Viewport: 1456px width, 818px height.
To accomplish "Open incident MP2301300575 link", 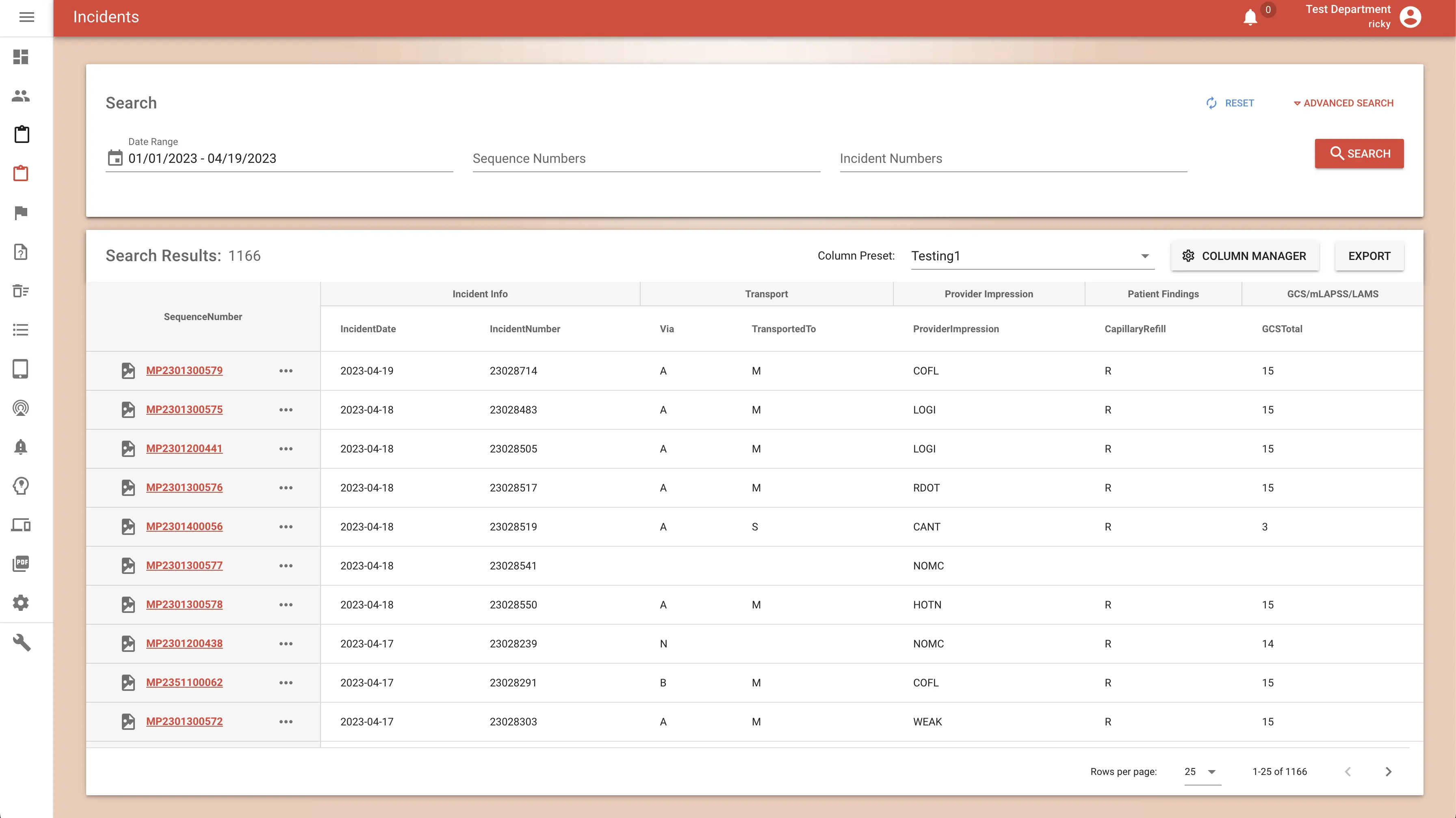I will click(x=184, y=409).
